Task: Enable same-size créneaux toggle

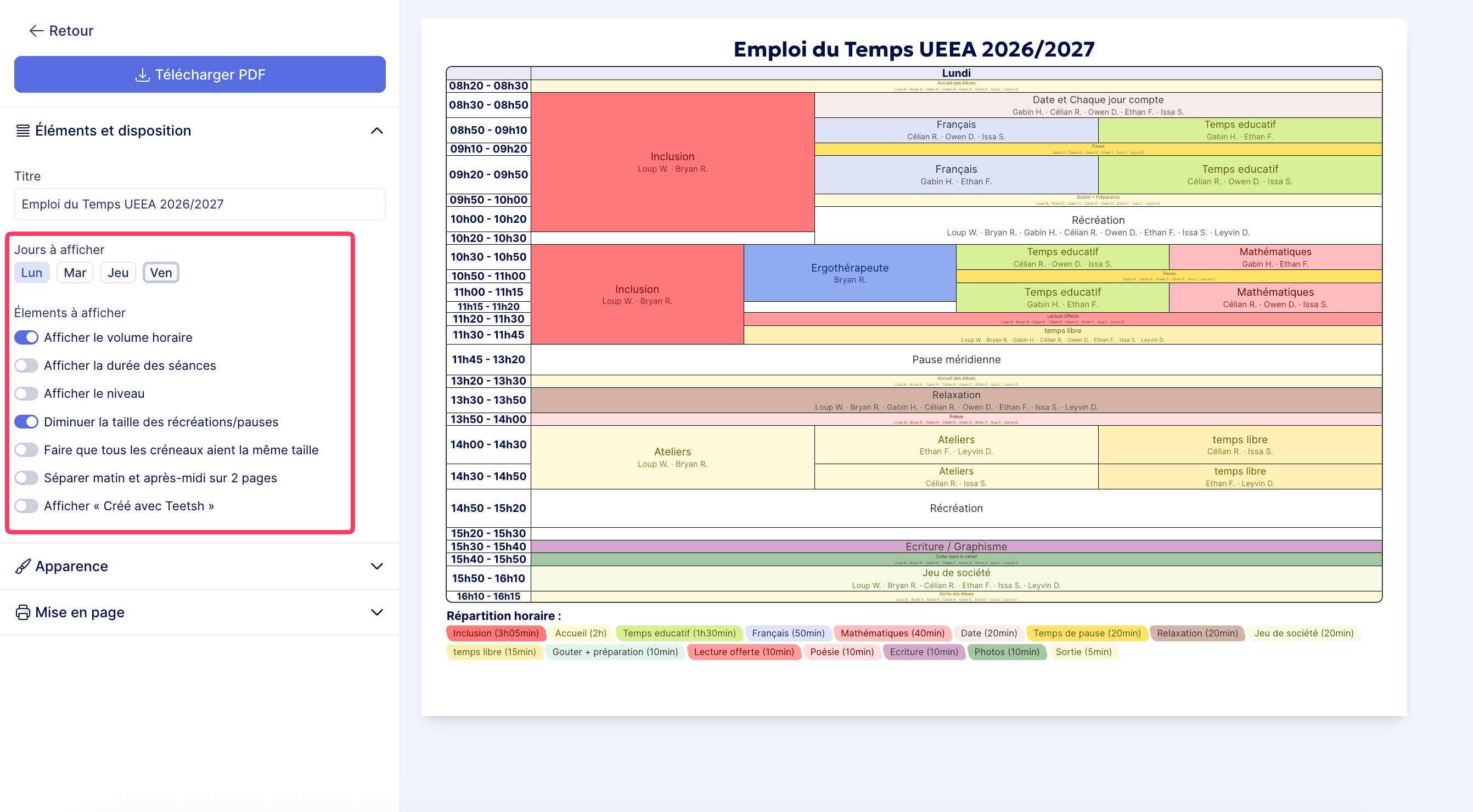Action: (26, 450)
